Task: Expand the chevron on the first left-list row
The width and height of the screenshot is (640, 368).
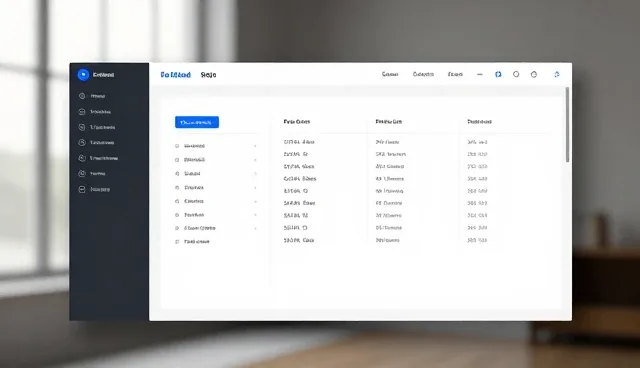Action: pos(256,146)
